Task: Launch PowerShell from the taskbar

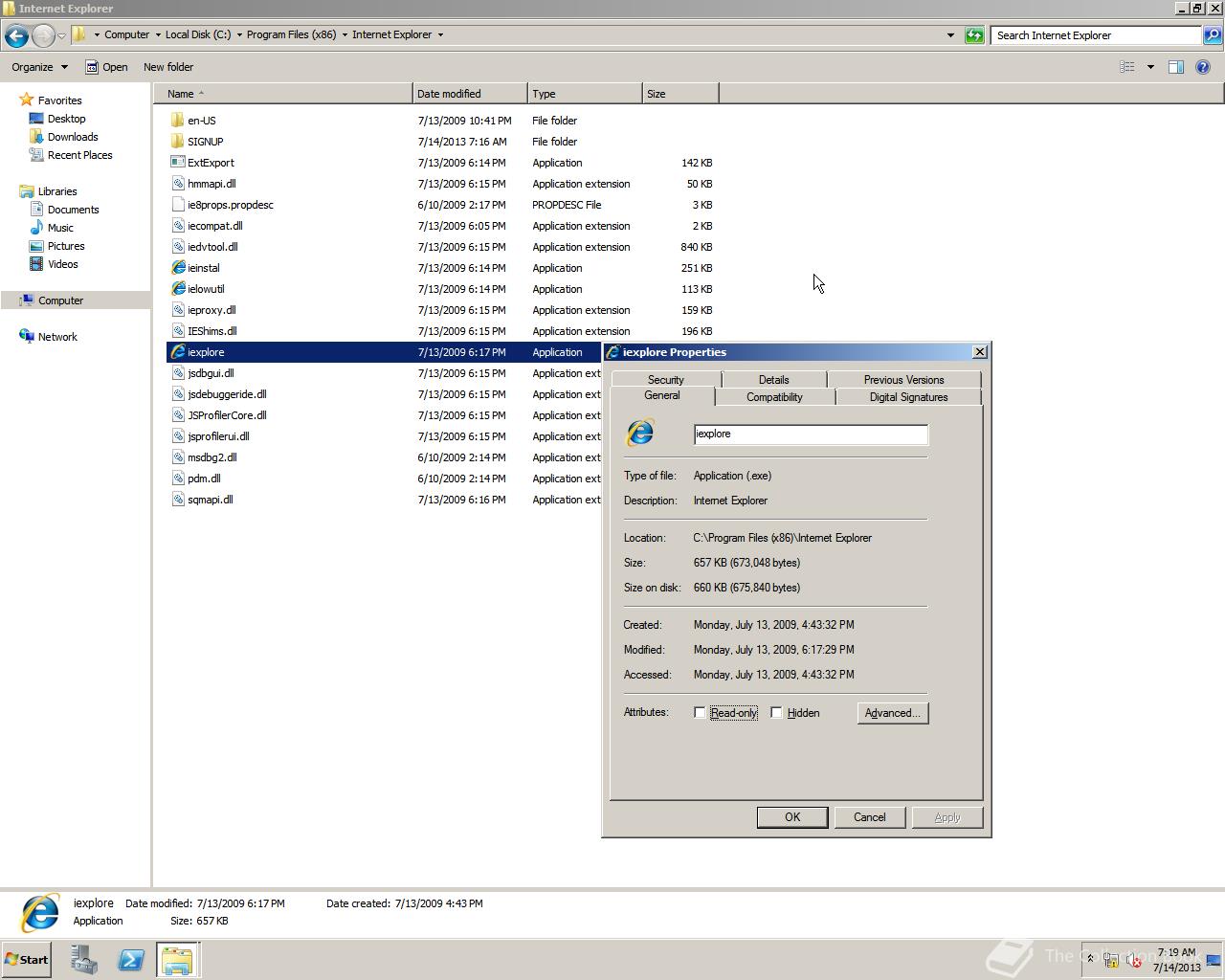Action: point(131,960)
